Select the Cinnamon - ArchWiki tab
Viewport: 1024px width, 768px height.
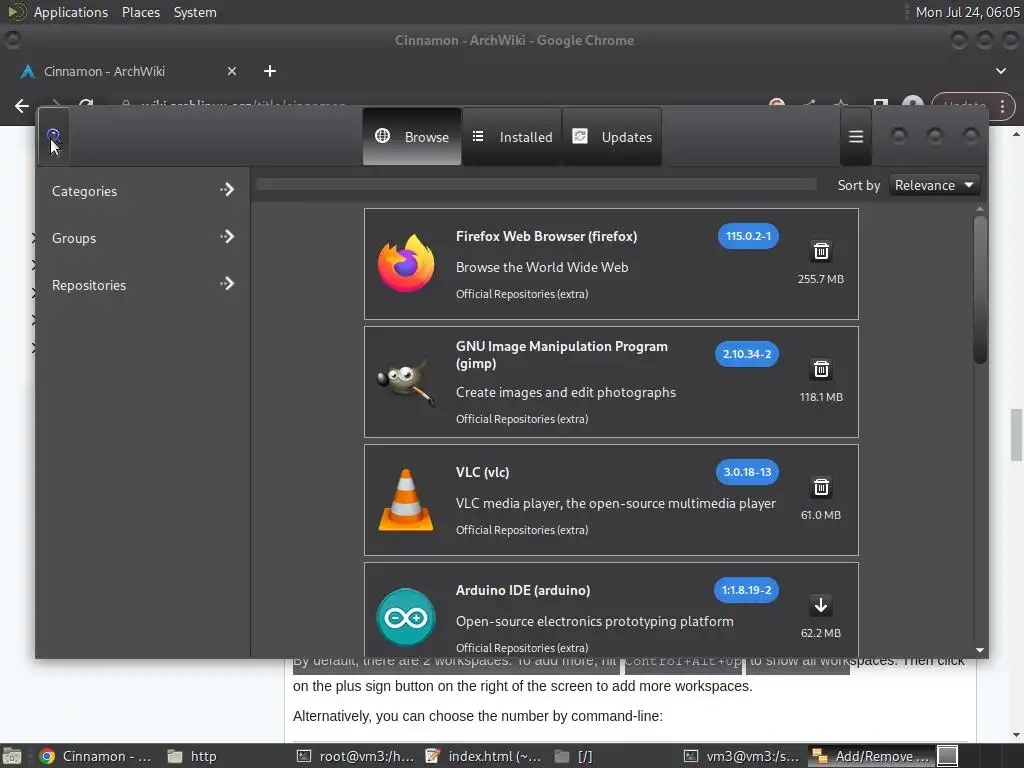point(128,71)
